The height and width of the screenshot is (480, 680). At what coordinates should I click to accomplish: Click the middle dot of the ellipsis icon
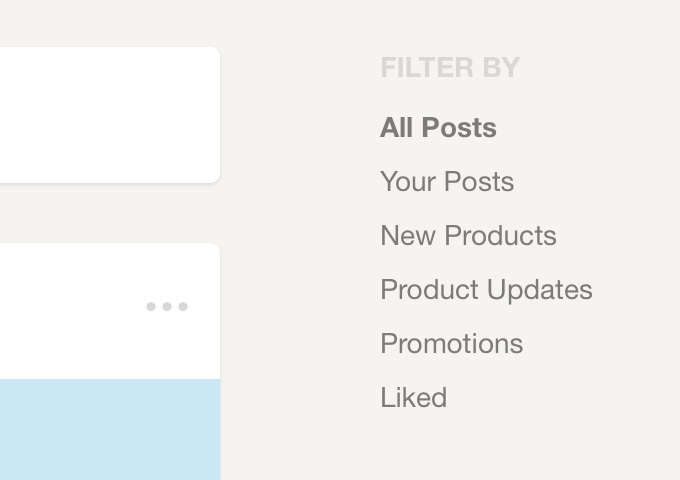167,307
